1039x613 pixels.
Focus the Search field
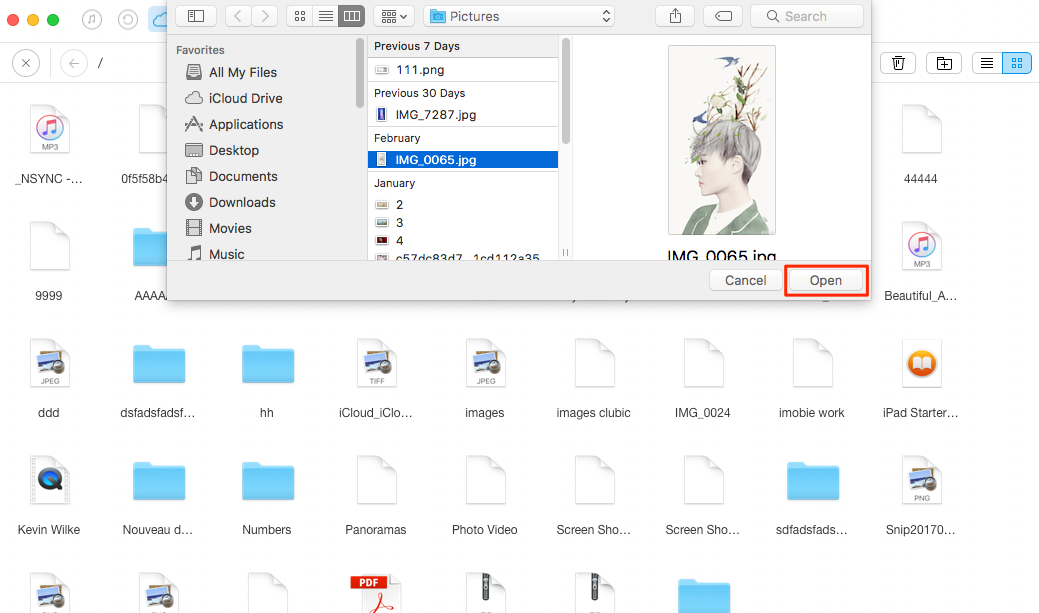(x=806, y=16)
